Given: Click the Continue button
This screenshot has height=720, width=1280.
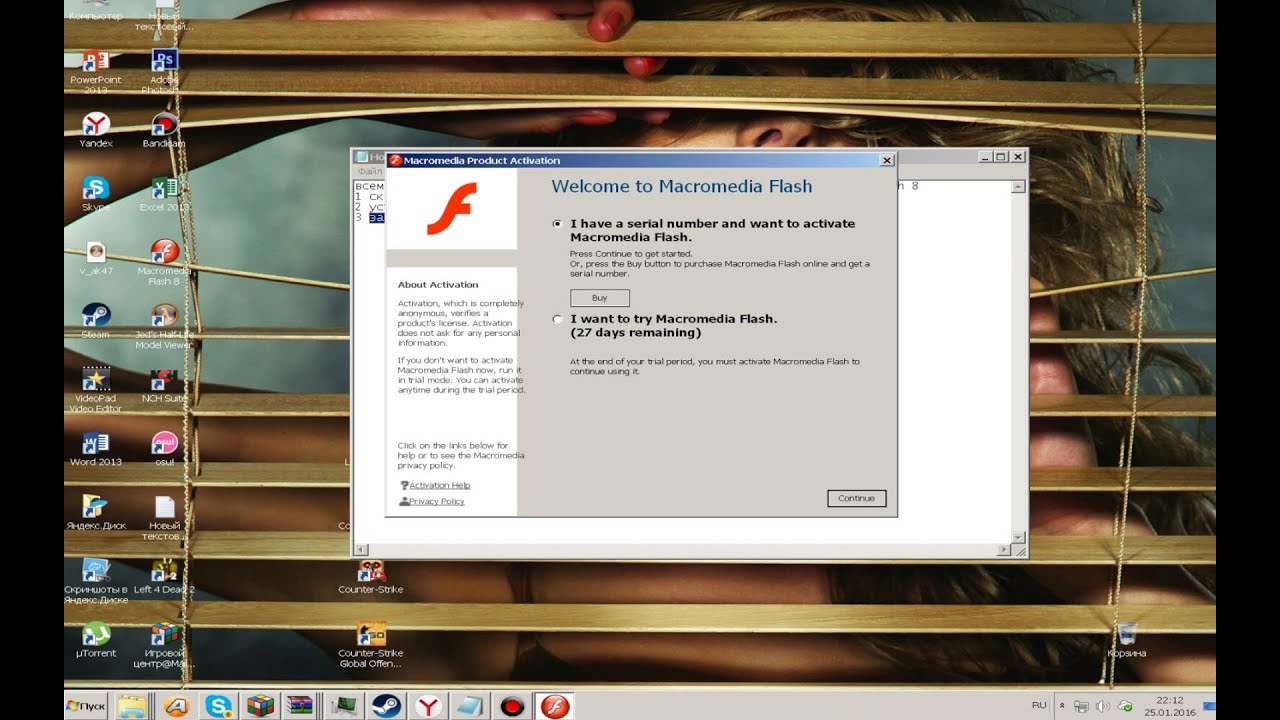Looking at the screenshot, I should pyautogui.click(x=857, y=498).
